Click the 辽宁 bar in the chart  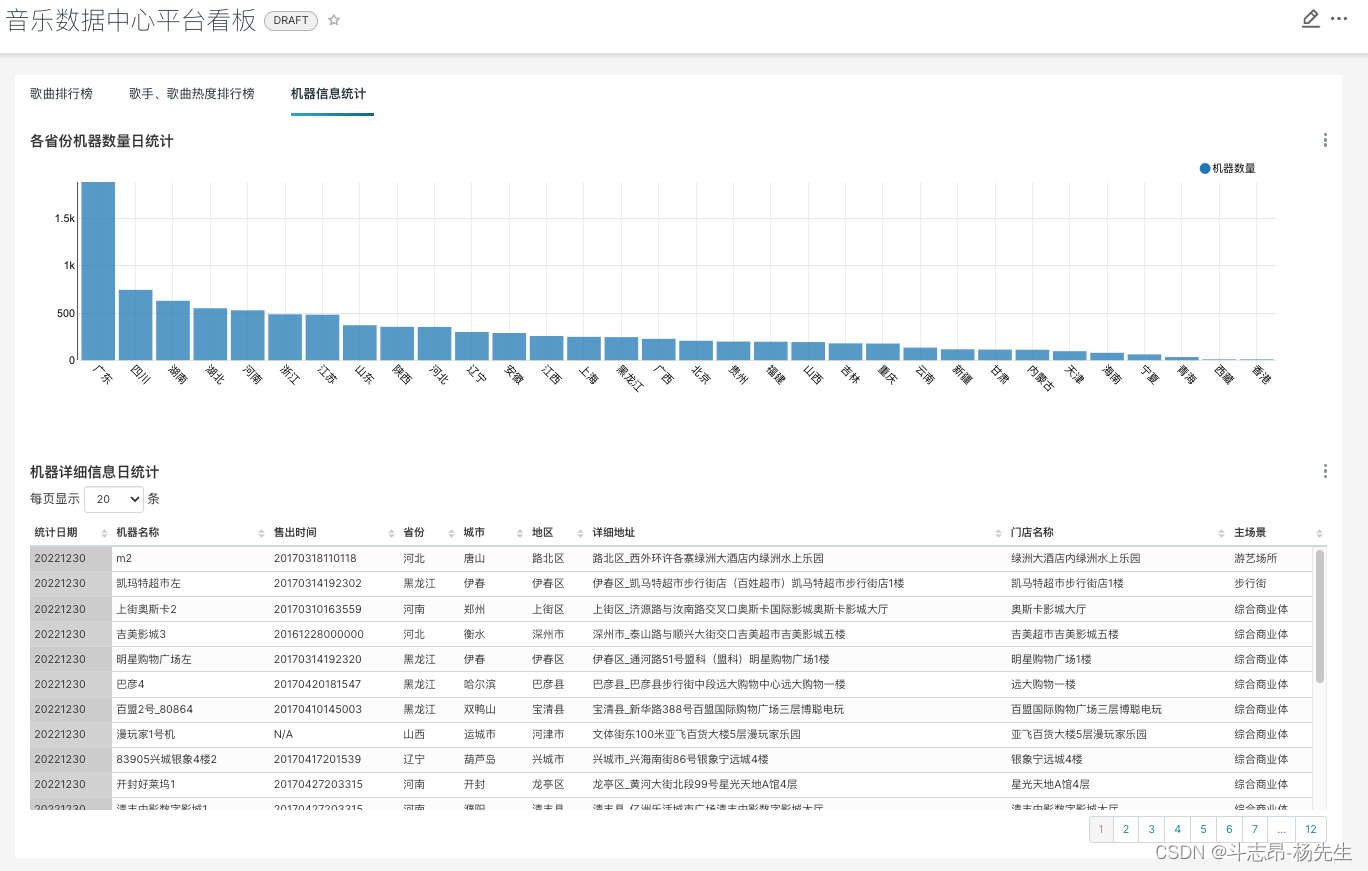(x=472, y=346)
